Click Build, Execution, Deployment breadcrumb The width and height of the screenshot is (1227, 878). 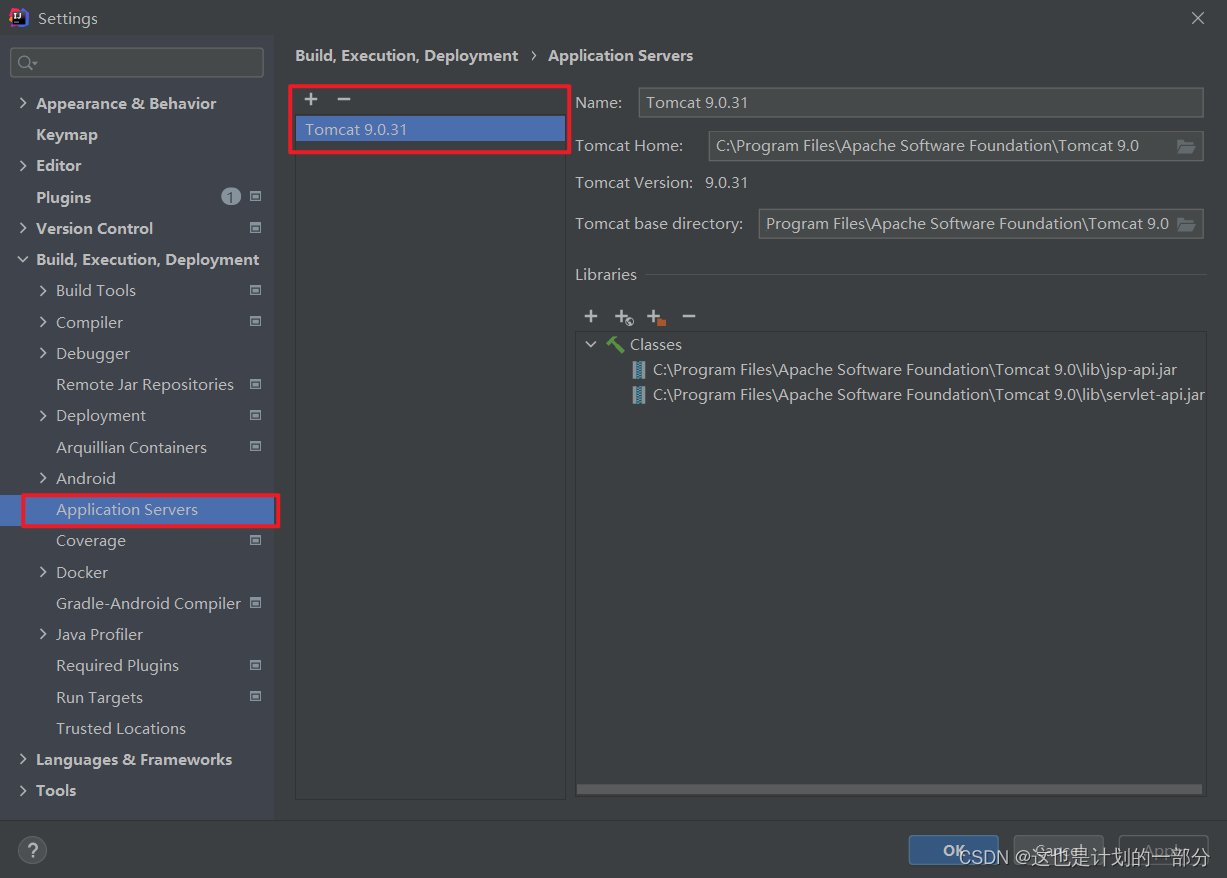click(x=407, y=56)
